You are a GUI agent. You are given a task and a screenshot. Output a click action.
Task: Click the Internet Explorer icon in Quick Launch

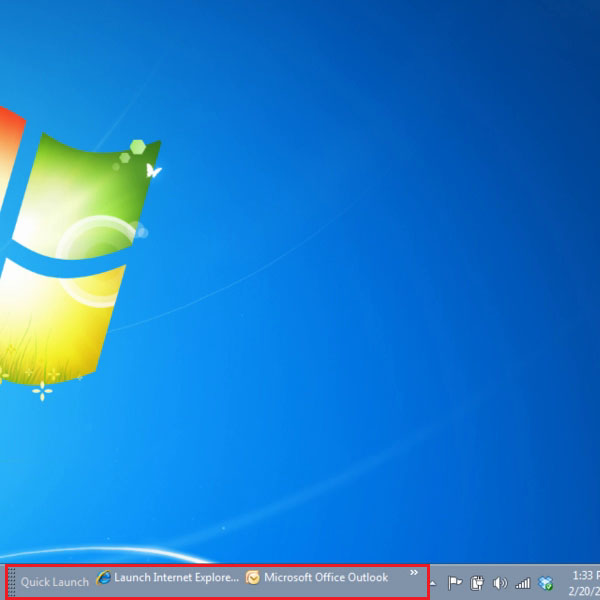[x=103, y=578]
